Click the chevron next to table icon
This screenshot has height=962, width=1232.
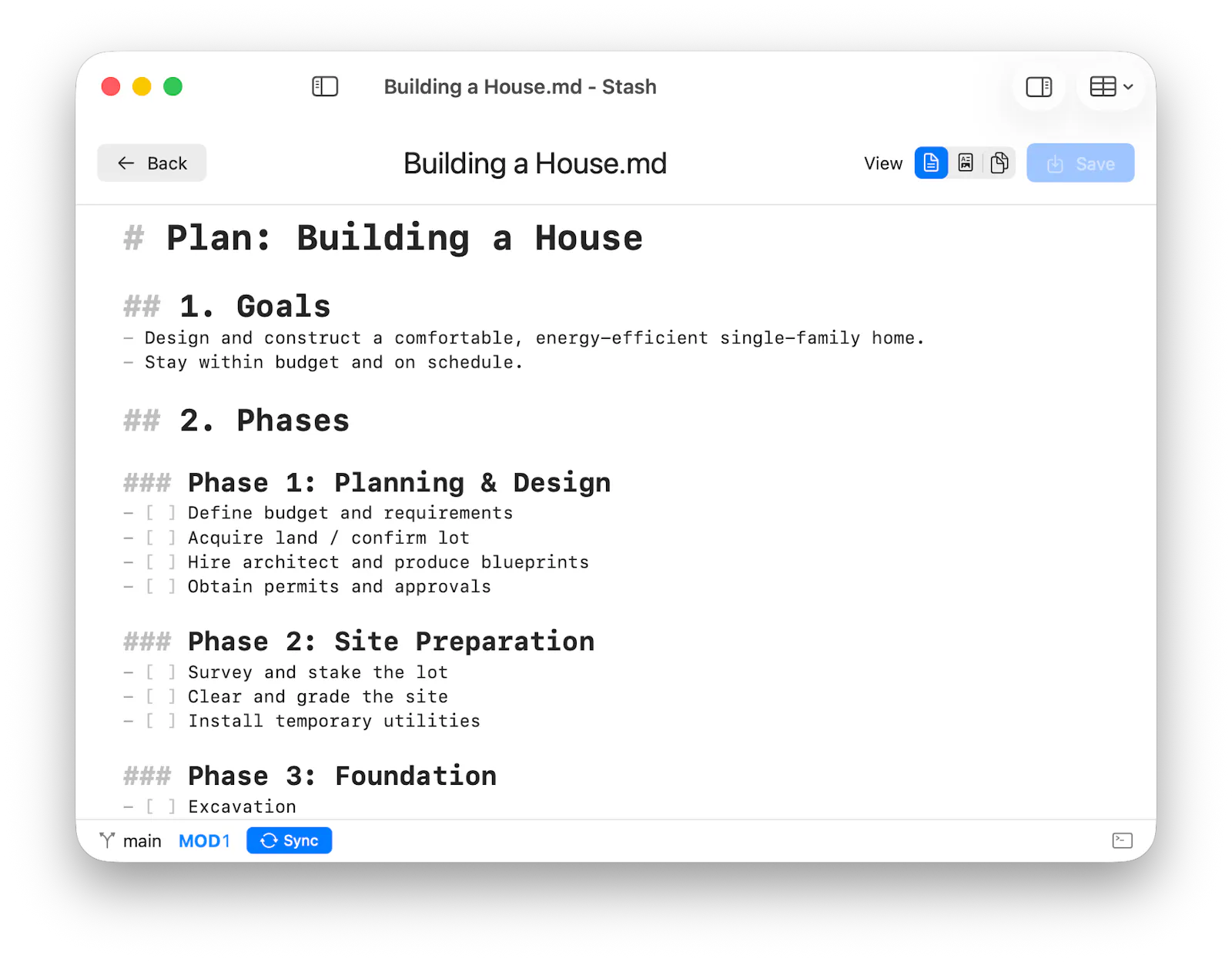[1128, 87]
